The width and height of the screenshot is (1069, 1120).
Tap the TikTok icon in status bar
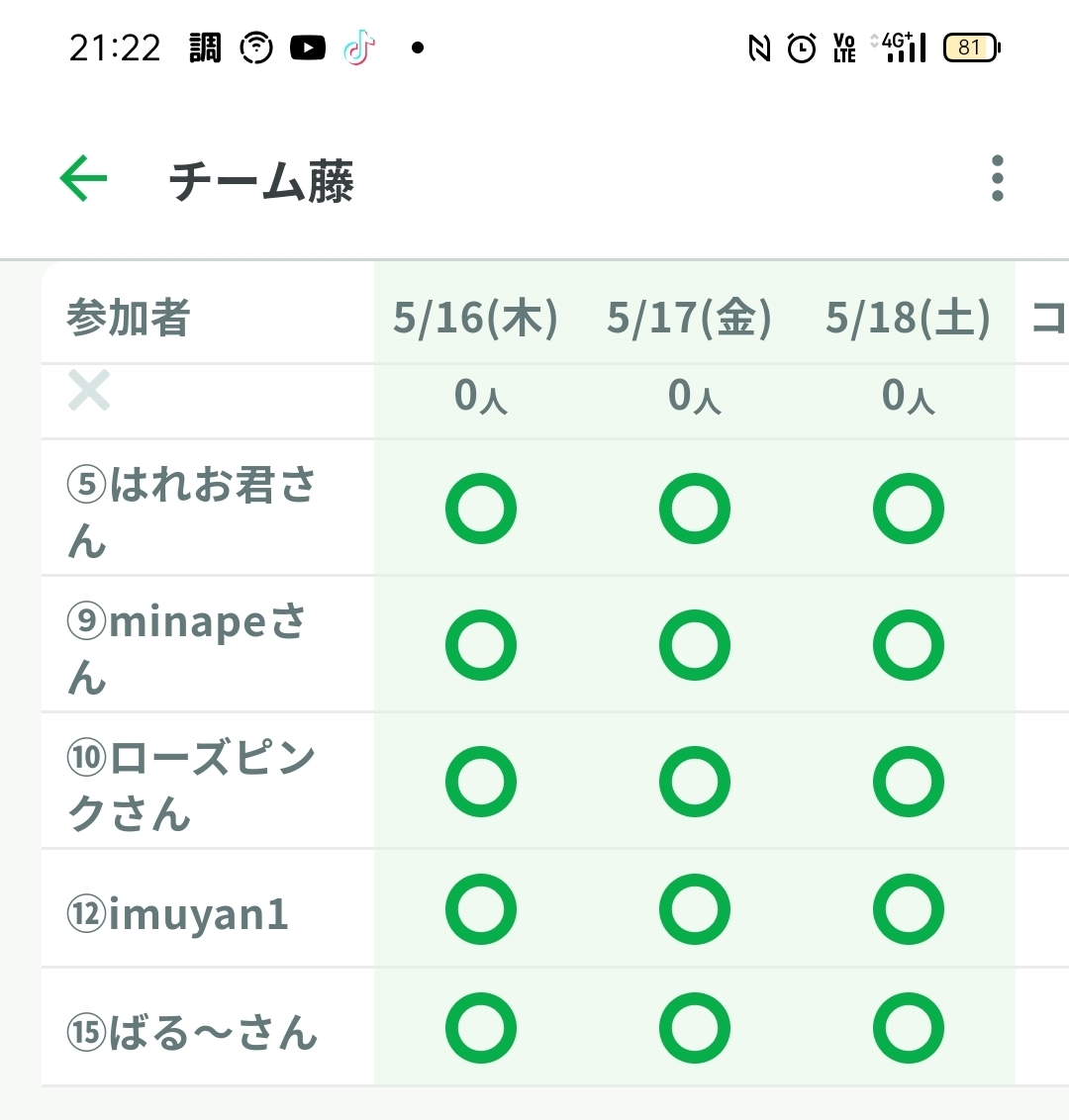click(359, 47)
